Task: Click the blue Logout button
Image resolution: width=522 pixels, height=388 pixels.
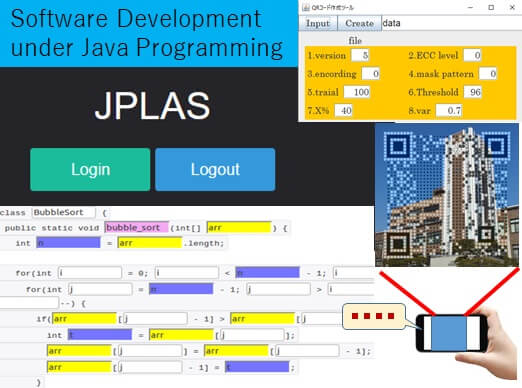Action: tap(215, 169)
